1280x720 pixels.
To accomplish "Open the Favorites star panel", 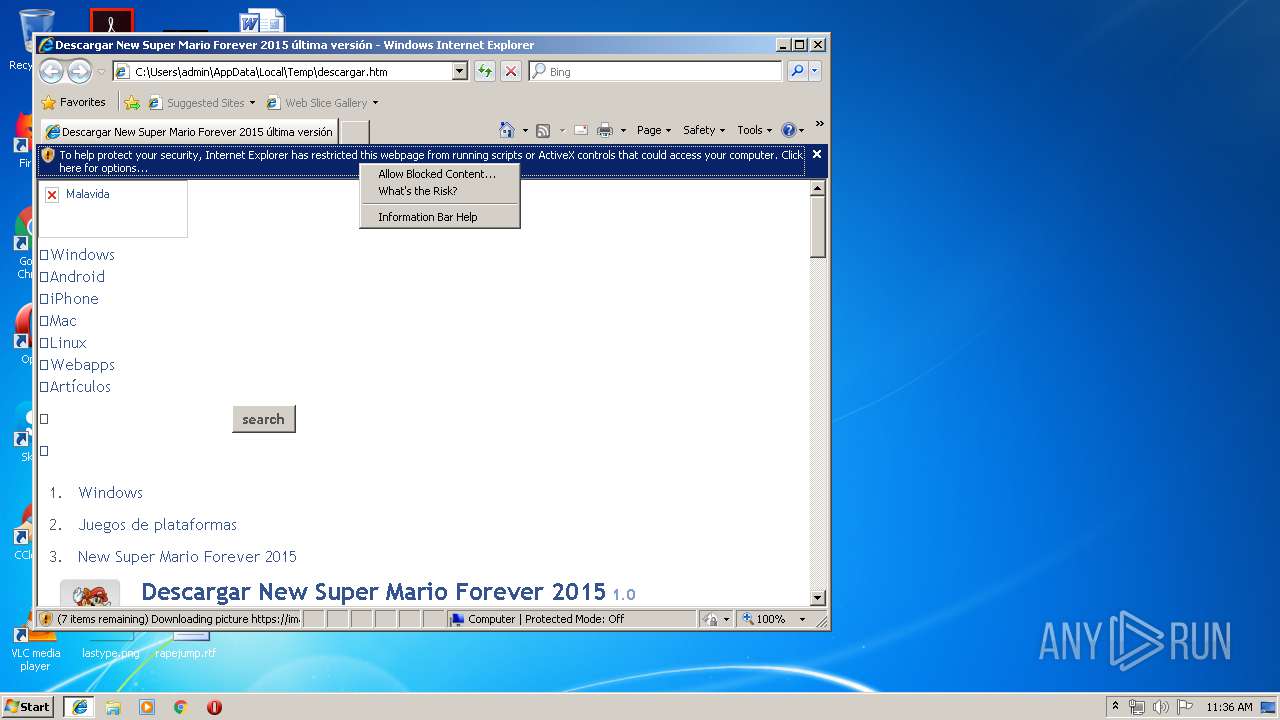I will click(x=48, y=102).
